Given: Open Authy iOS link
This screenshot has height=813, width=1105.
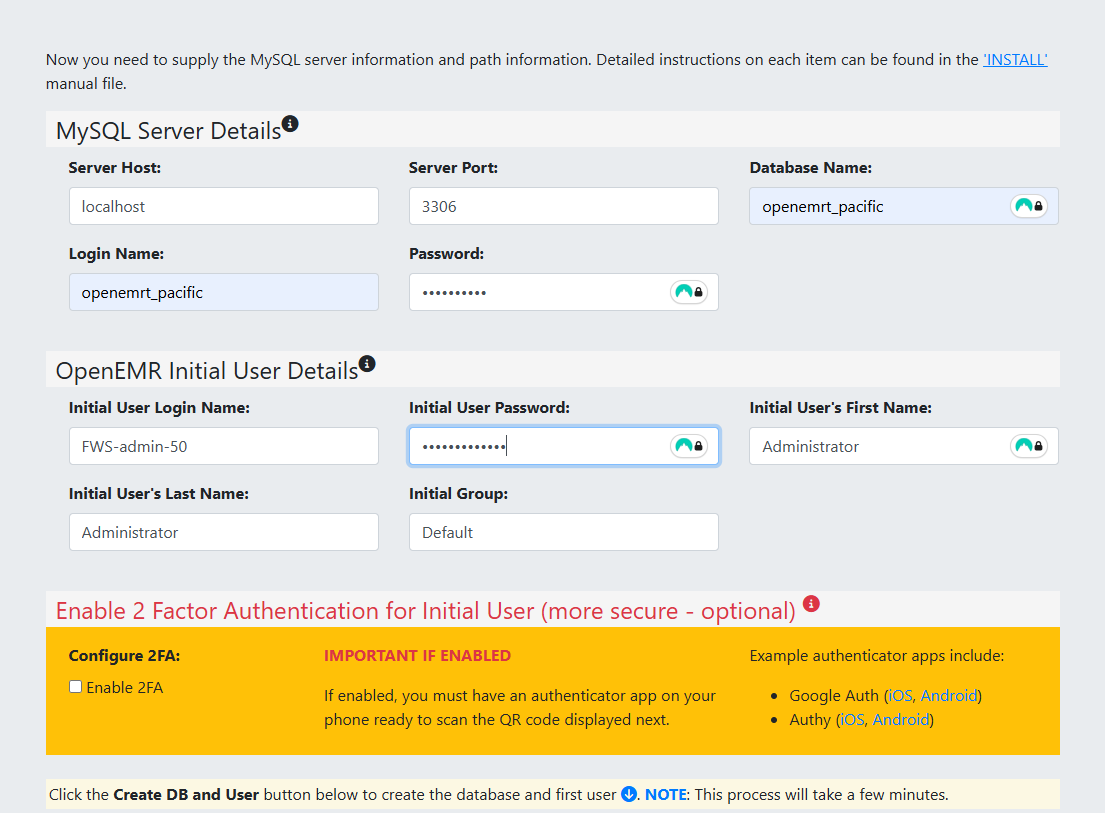Looking at the screenshot, I should [852, 719].
